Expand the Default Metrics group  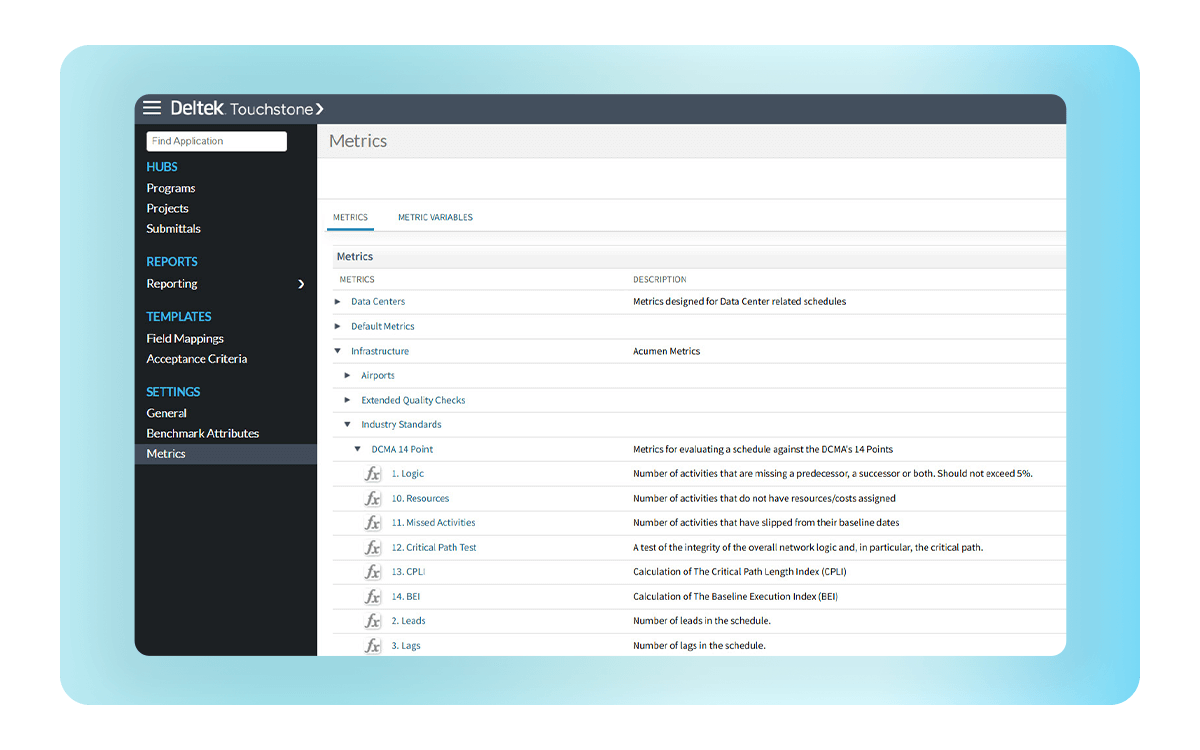[x=338, y=326]
